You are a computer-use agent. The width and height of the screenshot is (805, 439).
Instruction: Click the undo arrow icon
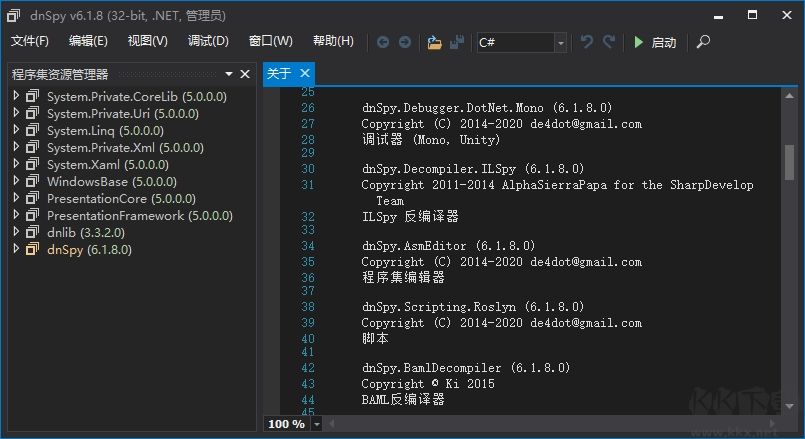point(587,42)
